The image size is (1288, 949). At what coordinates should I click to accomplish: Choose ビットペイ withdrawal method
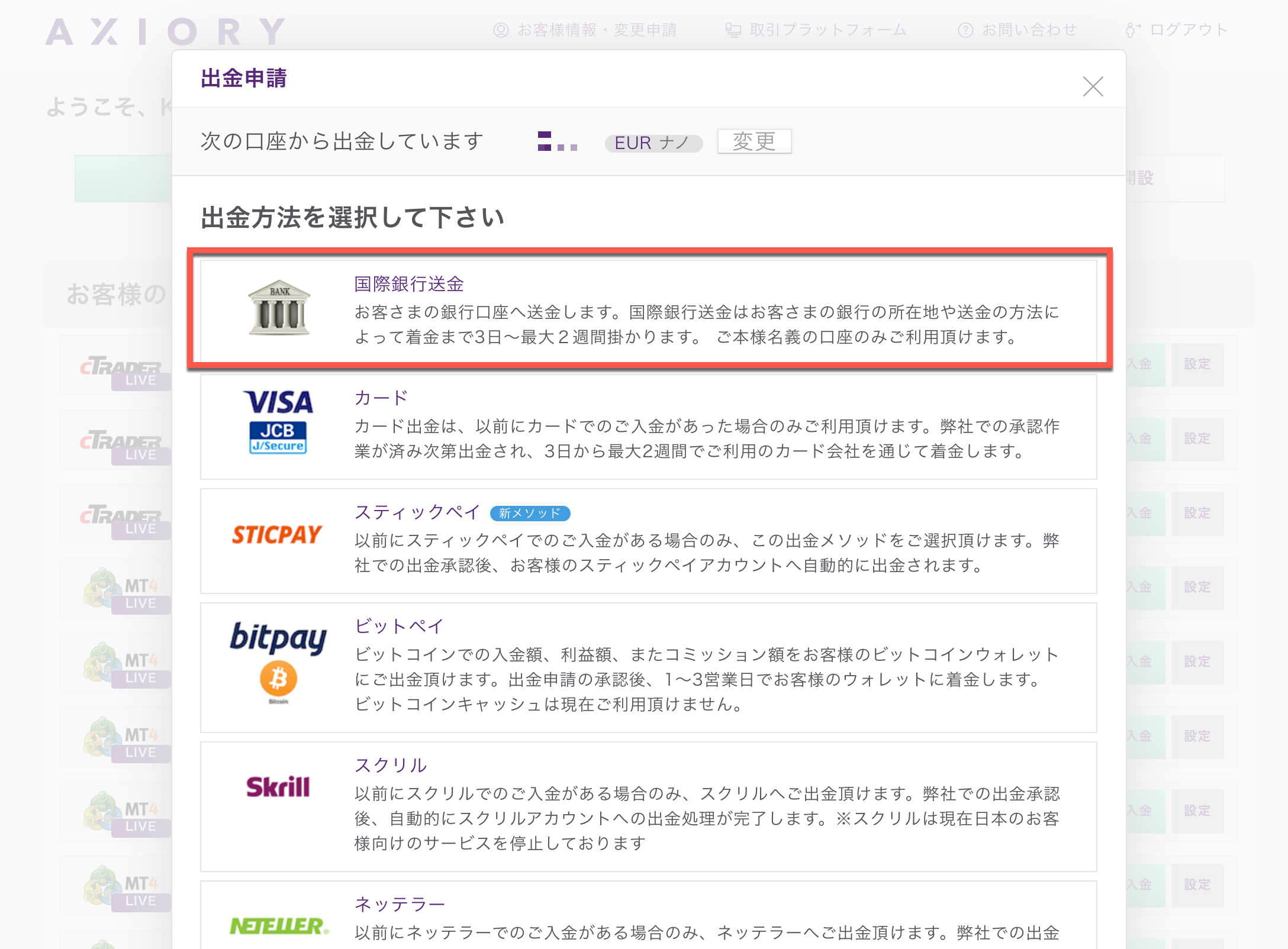click(648, 667)
